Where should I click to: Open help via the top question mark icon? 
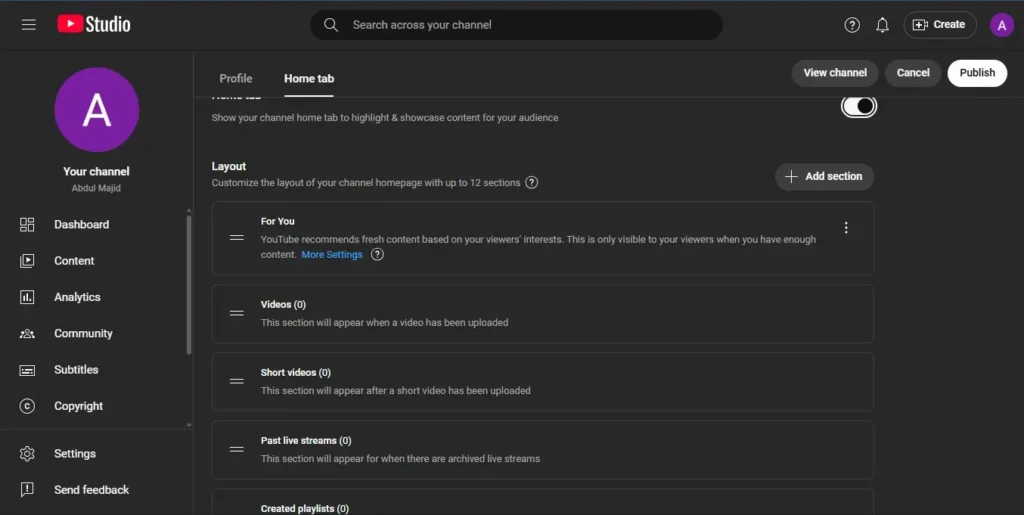[852, 25]
